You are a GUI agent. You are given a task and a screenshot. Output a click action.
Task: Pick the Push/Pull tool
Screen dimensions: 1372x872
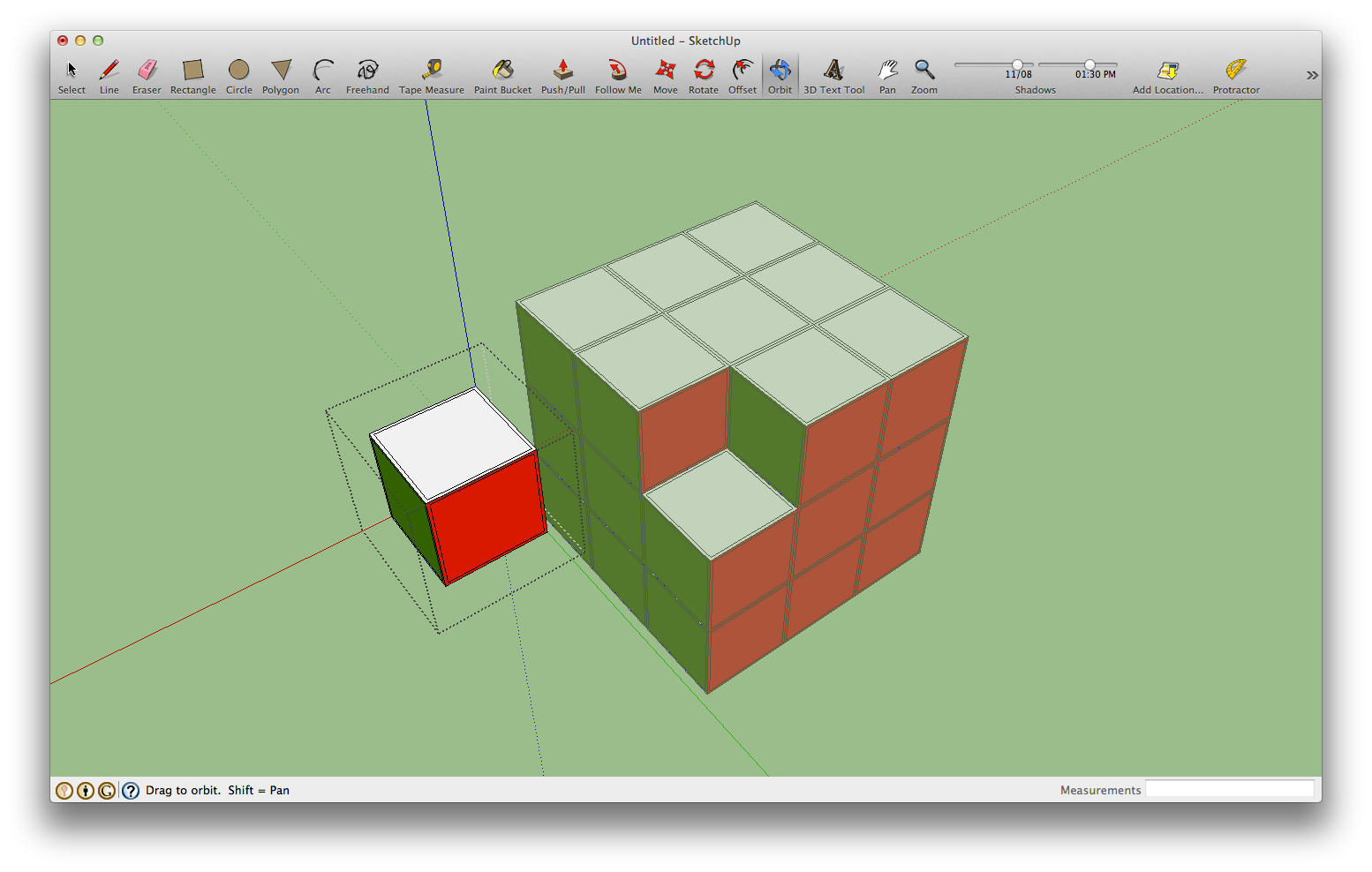pos(562,71)
